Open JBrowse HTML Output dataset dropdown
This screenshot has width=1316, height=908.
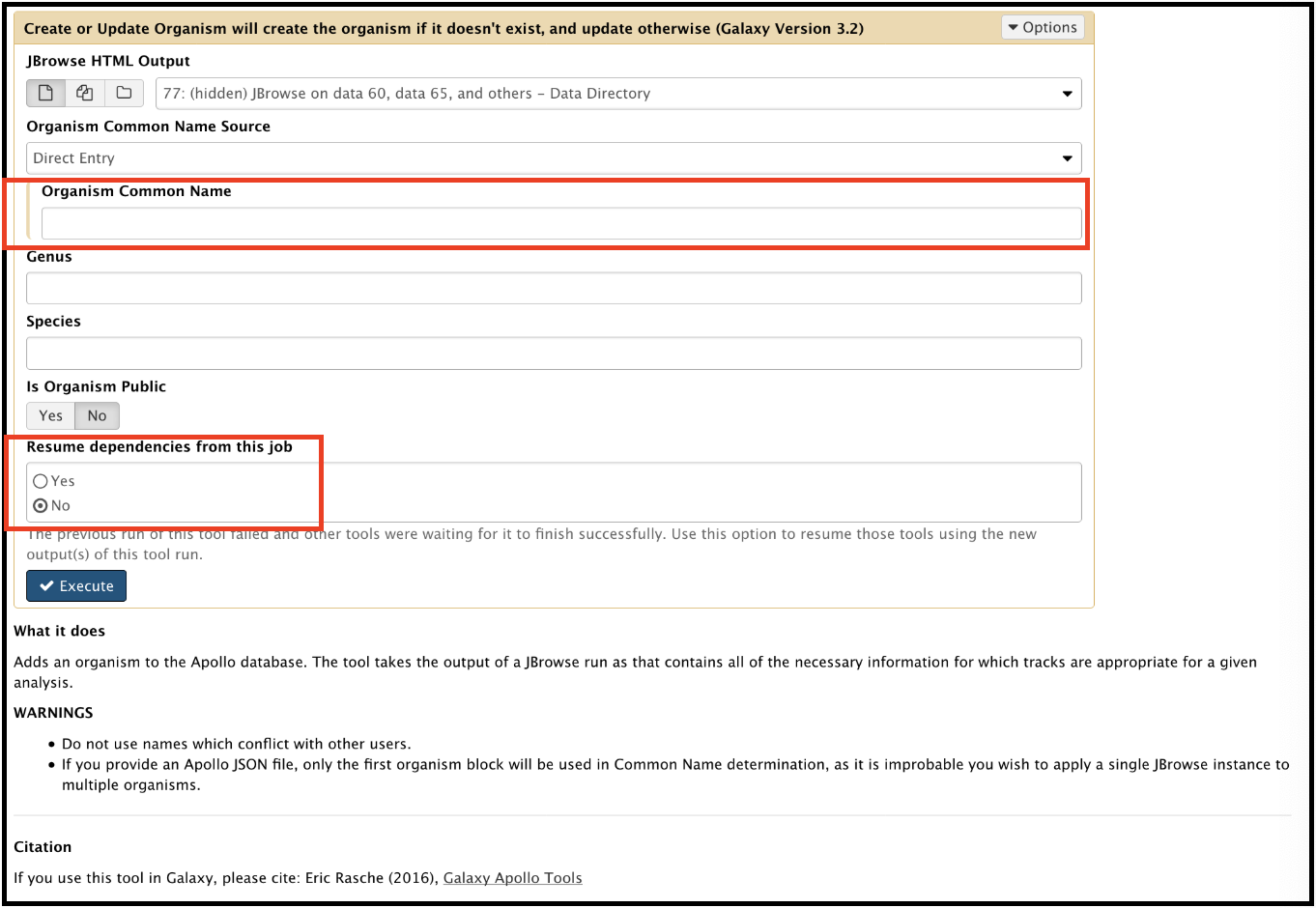pyautogui.click(x=618, y=94)
